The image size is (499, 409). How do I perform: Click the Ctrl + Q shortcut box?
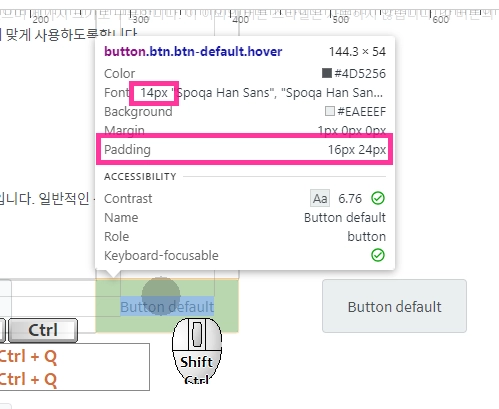click(x=75, y=367)
